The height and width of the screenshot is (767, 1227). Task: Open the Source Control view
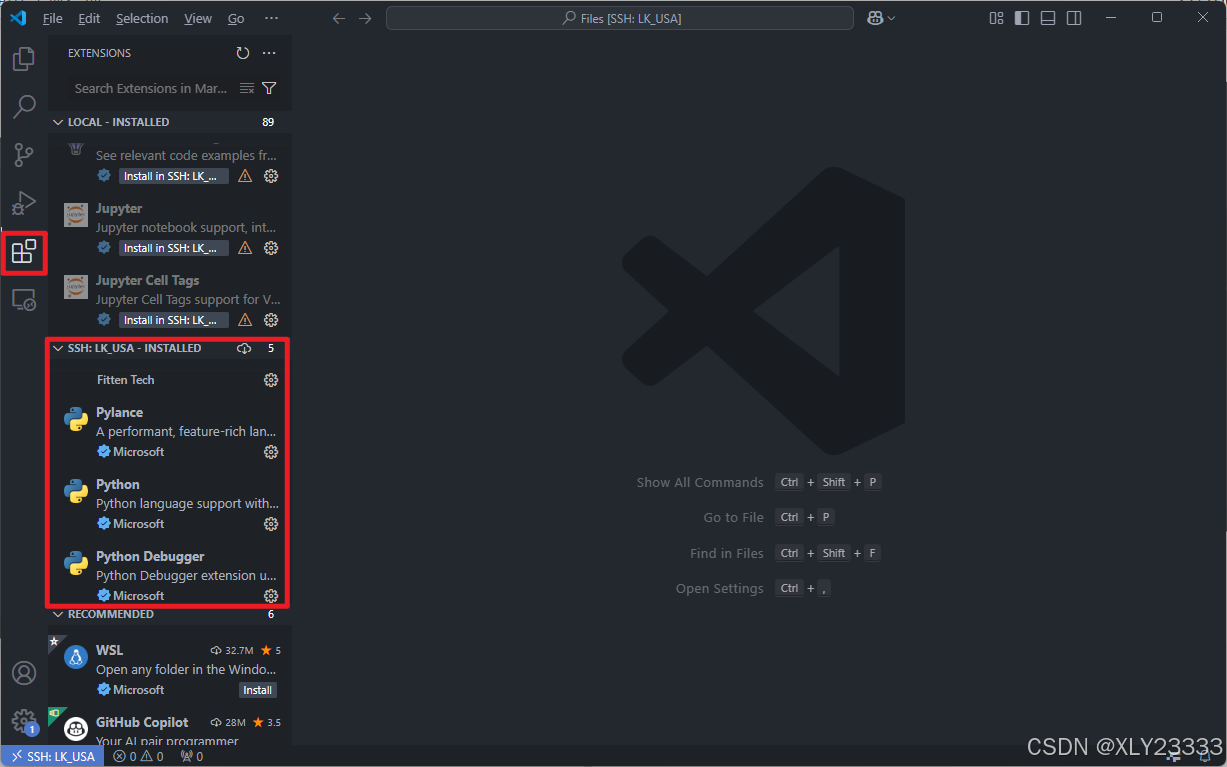point(24,155)
